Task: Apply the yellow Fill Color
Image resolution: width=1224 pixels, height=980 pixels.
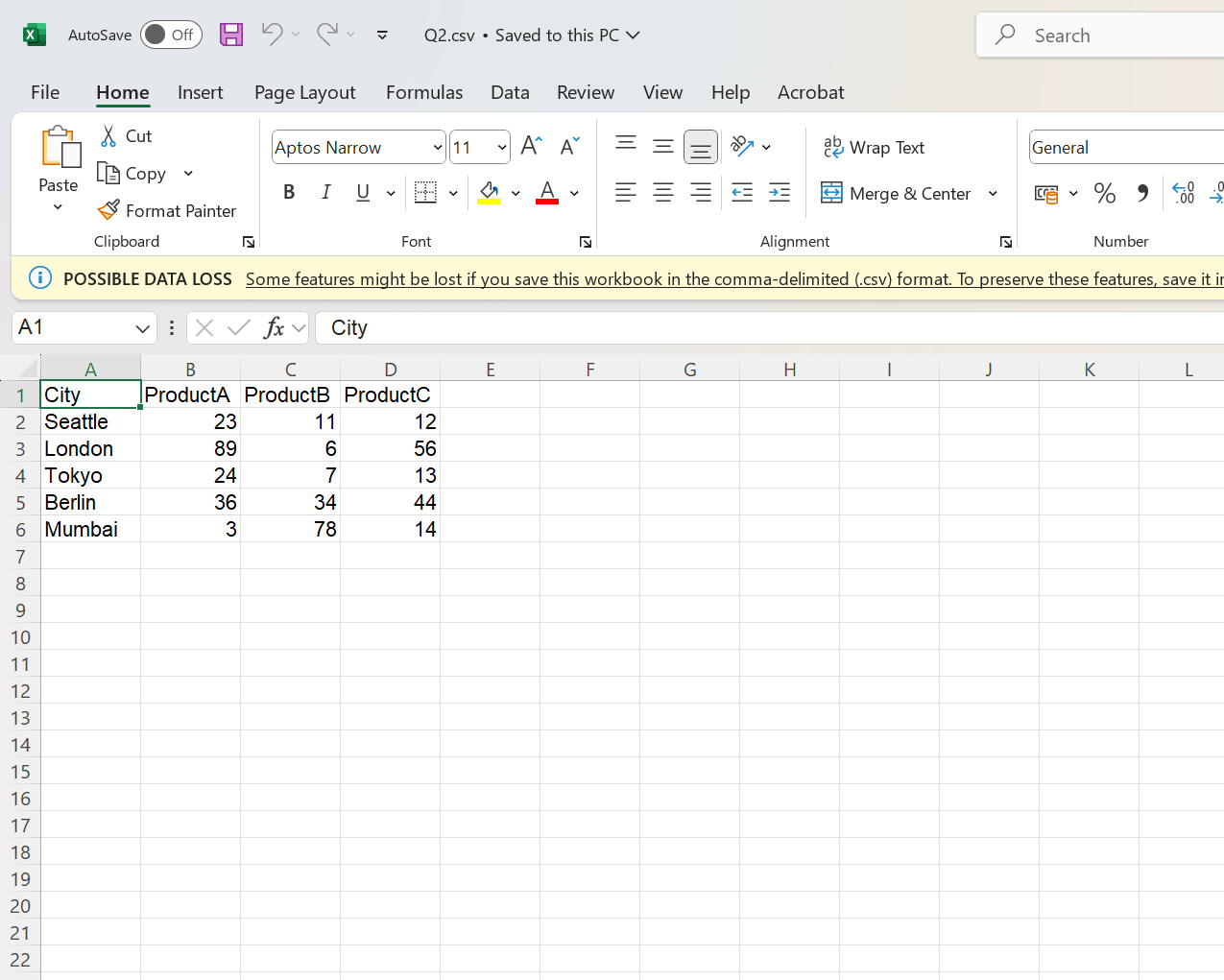Action: (x=489, y=193)
